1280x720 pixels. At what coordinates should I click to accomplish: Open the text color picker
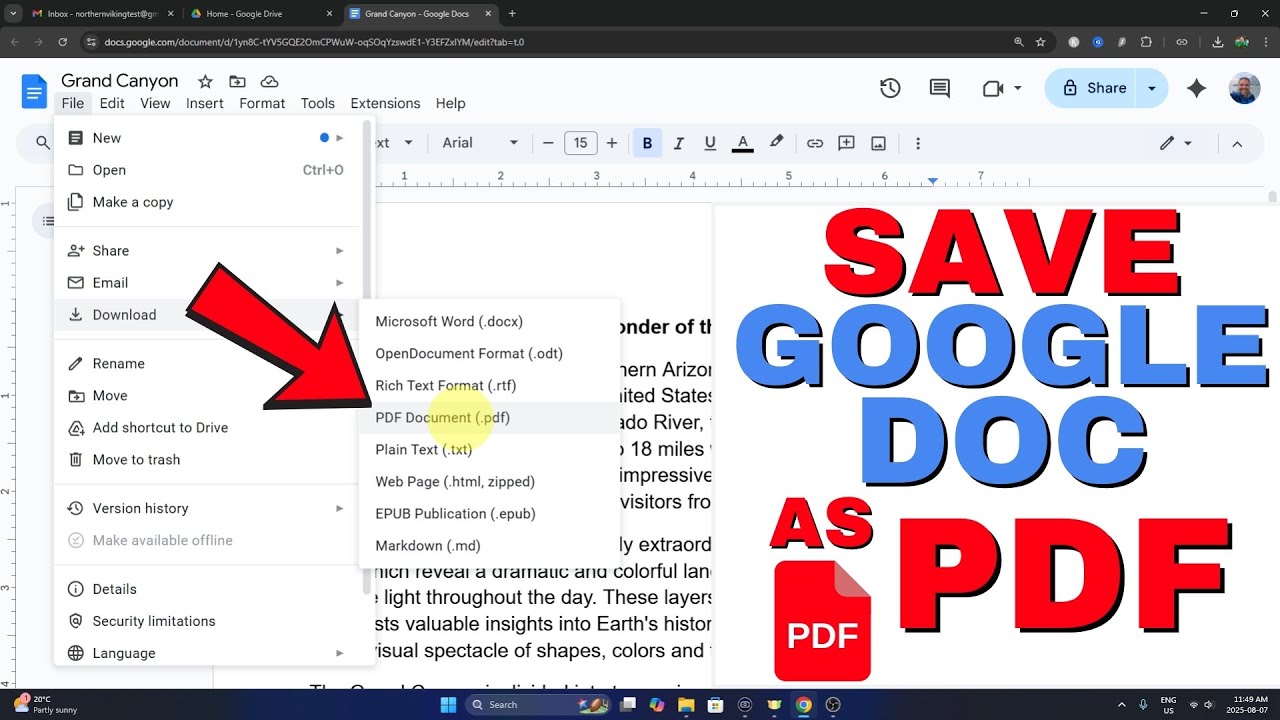[742, 143]
